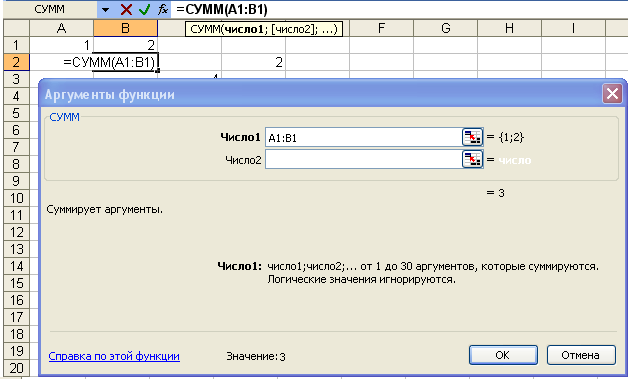Click the СУММ(число1; [число2]; ...) tooltip
Image resolution: width=628 pixels, height=379 pixels.
pyautogui.click(x=264, y=29)
